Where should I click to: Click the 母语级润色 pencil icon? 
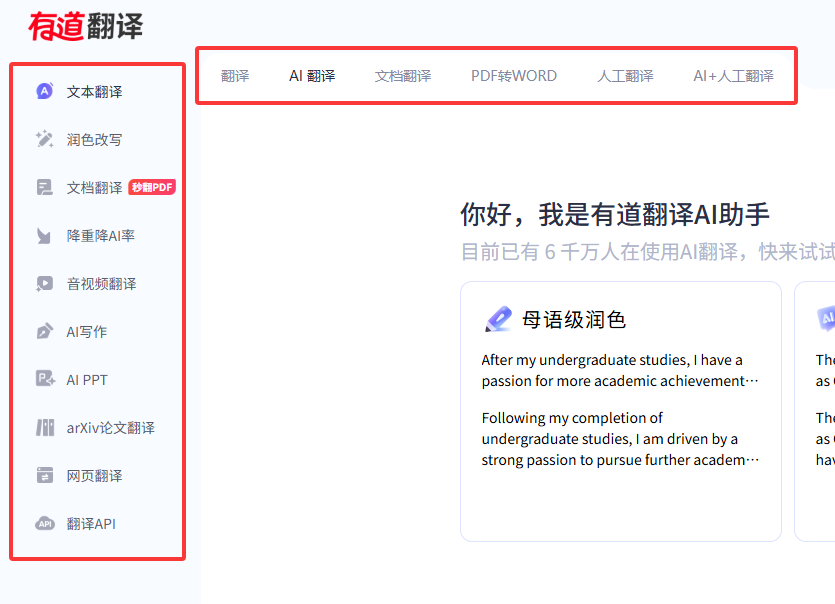click(x=498, y=319)
